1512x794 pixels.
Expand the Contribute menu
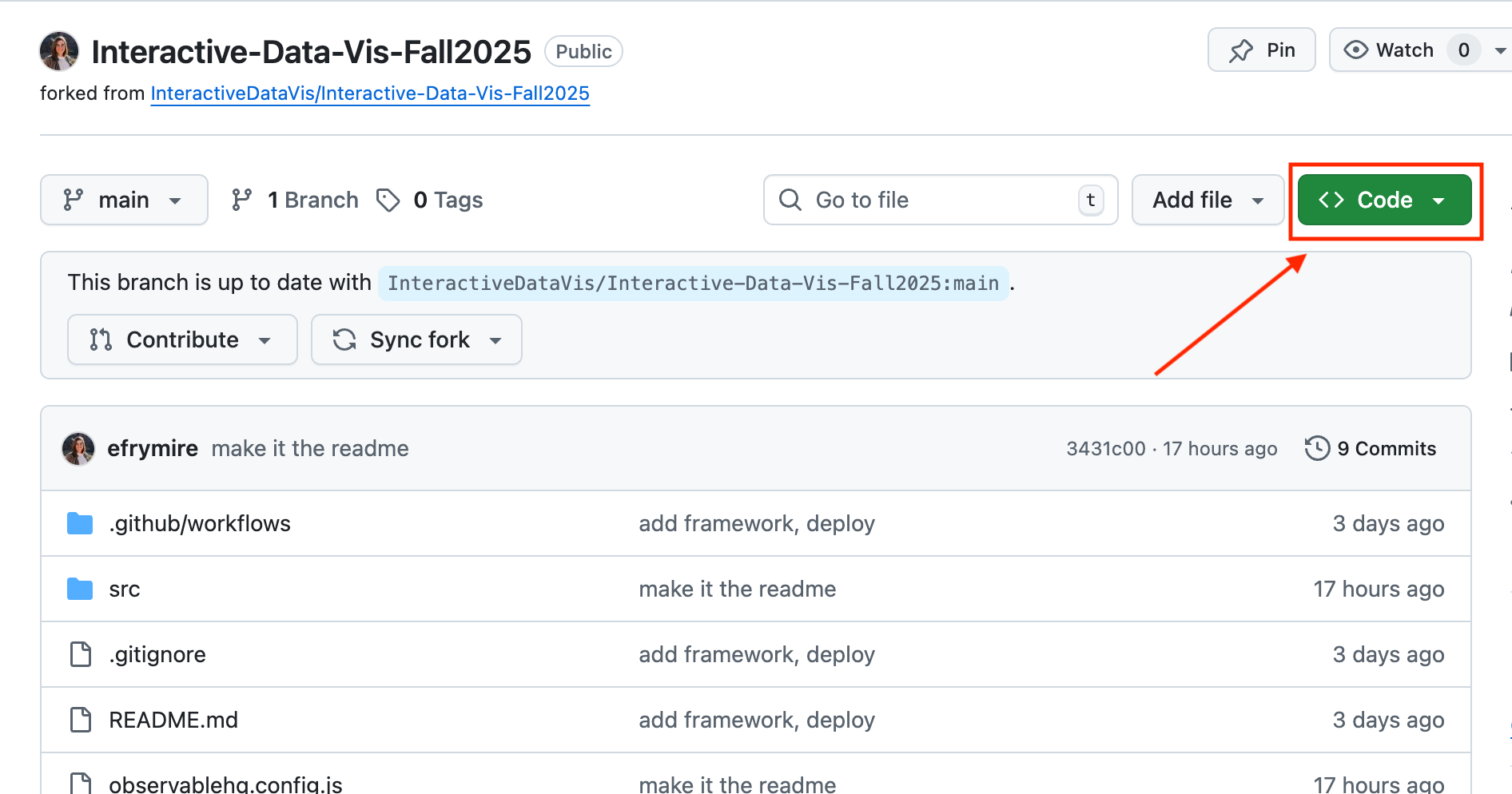181,339
